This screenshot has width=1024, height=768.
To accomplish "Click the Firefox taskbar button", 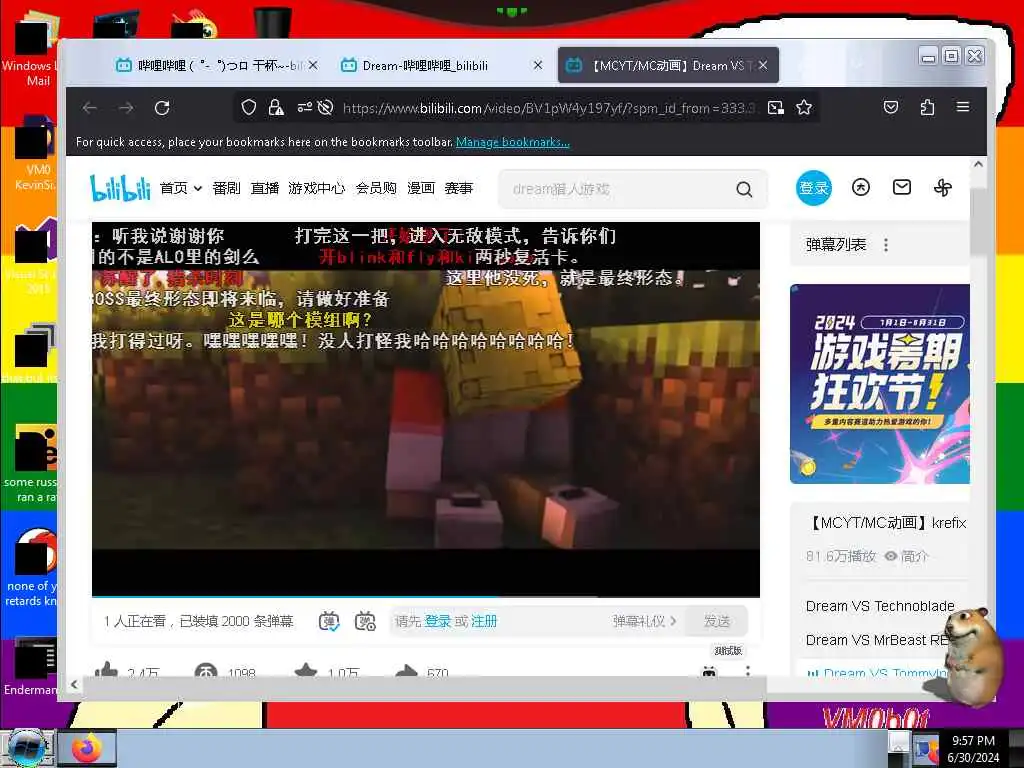I will (x=87, y=748).
